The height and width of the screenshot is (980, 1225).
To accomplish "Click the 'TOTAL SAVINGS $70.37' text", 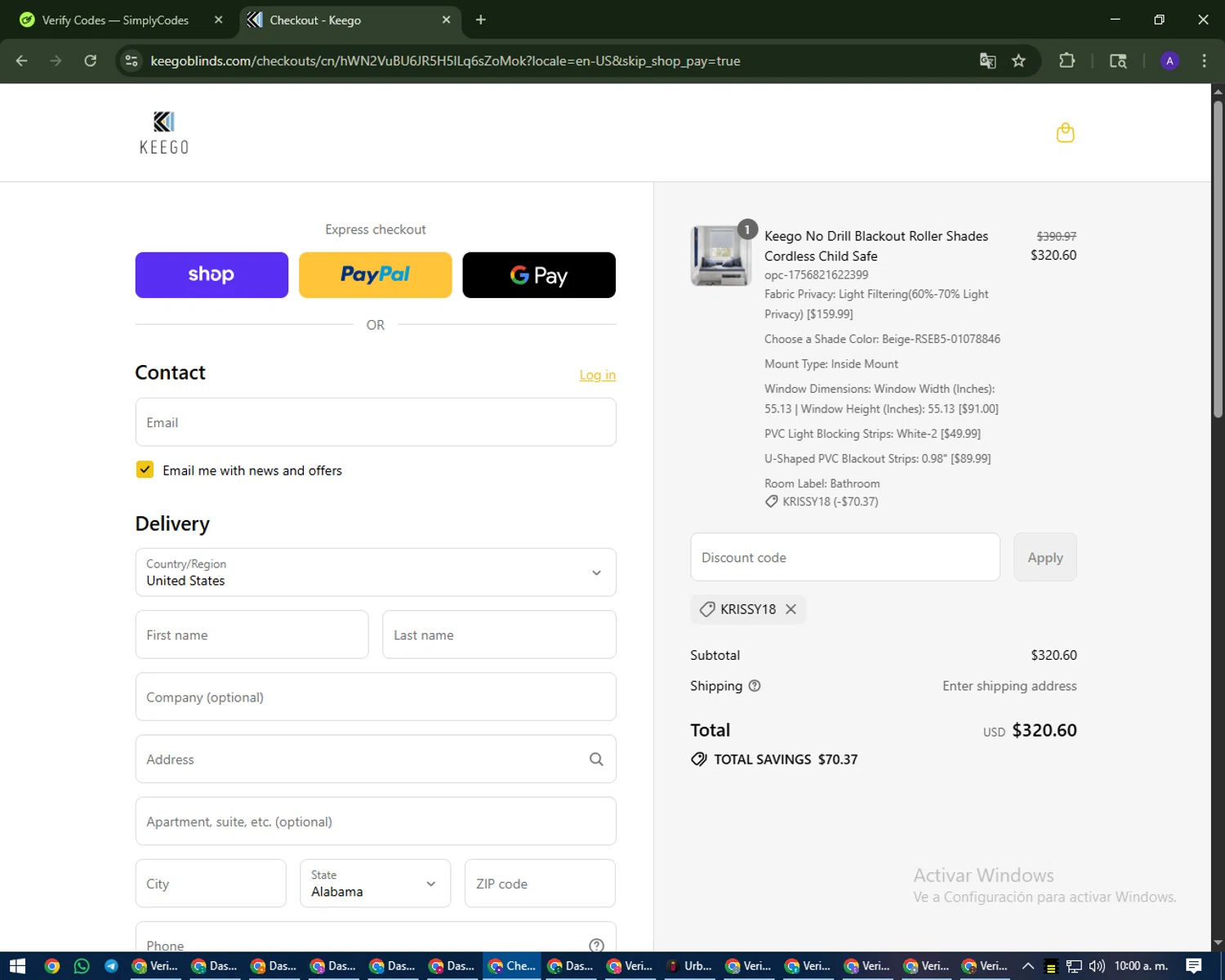I will (786, 759).
